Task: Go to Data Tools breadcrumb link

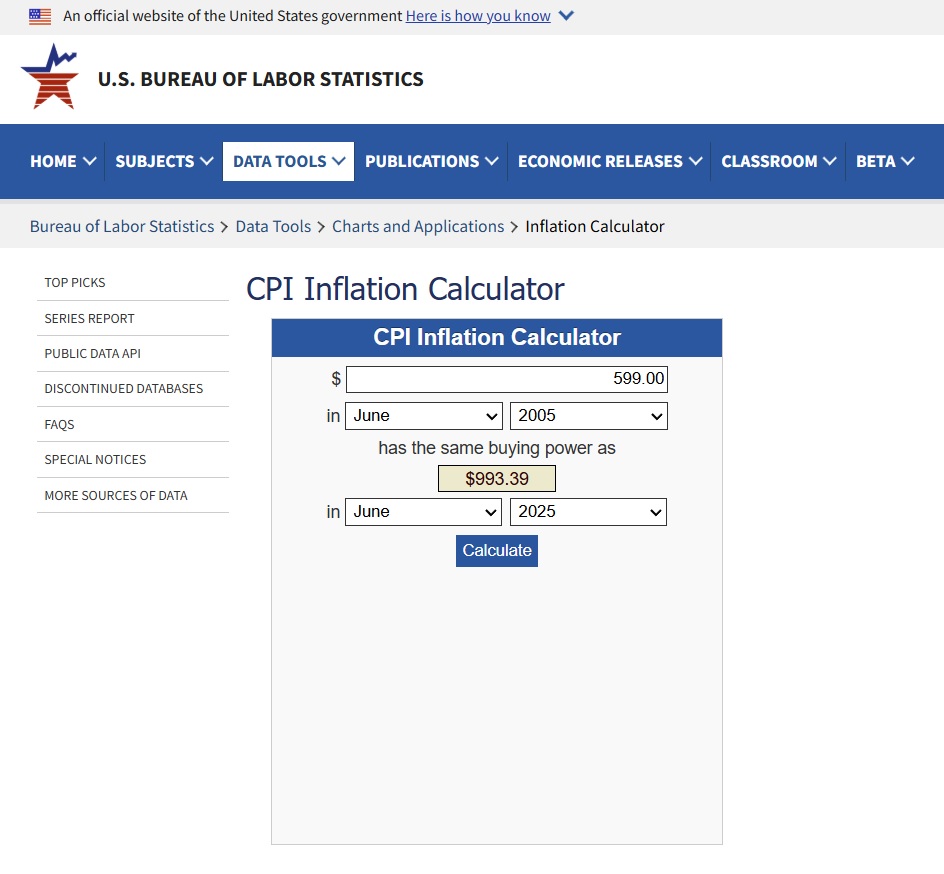Action: (273, 226)
